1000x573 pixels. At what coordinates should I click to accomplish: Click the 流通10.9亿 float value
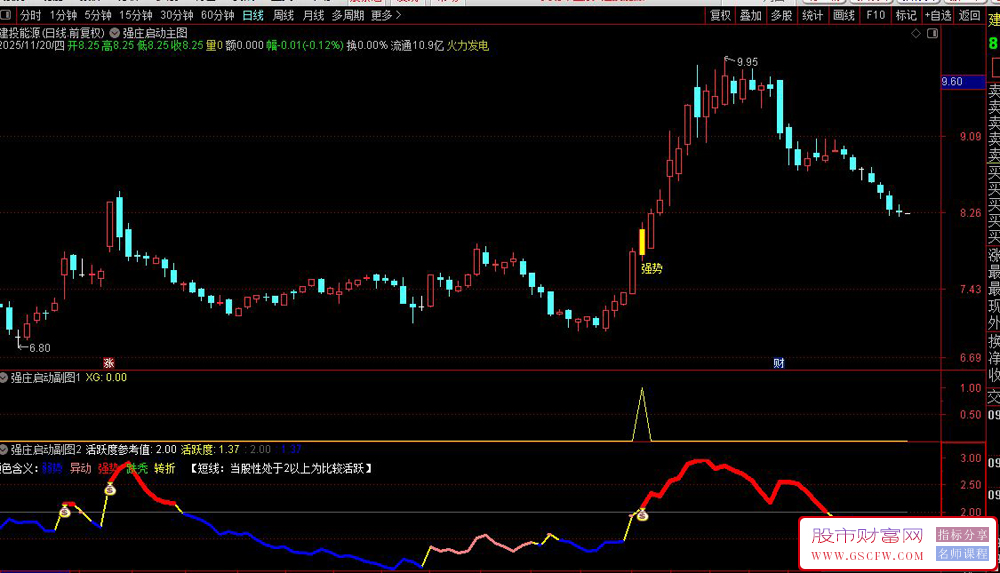pos(417,45)
